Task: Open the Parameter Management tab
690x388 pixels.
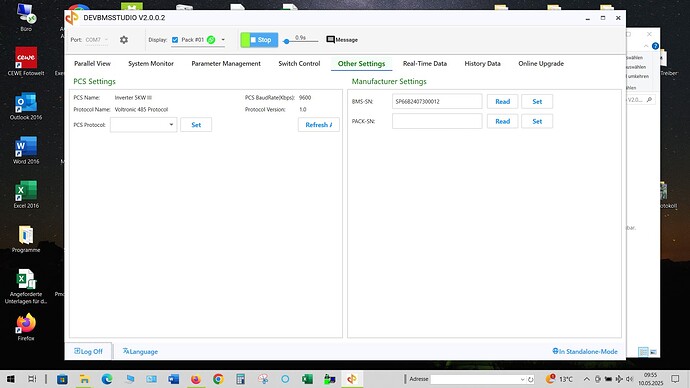Action: 226,63
